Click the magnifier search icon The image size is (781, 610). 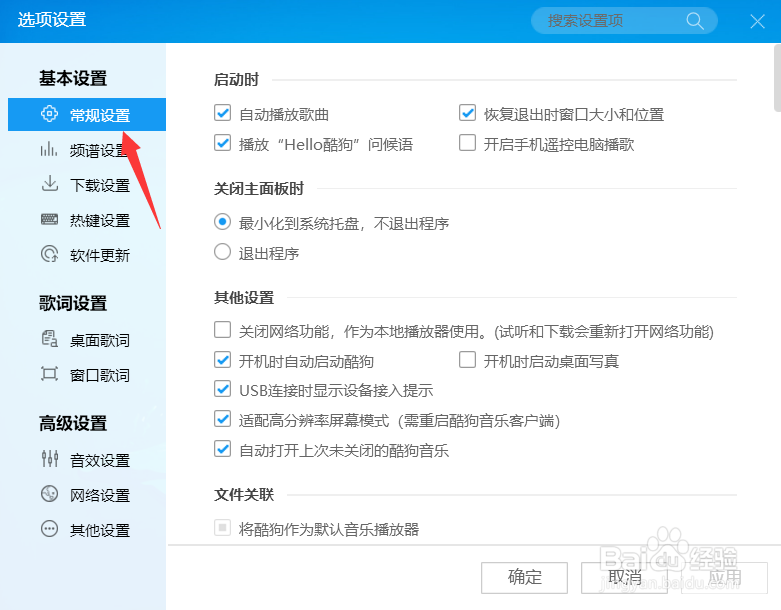(x=695, y=21)
